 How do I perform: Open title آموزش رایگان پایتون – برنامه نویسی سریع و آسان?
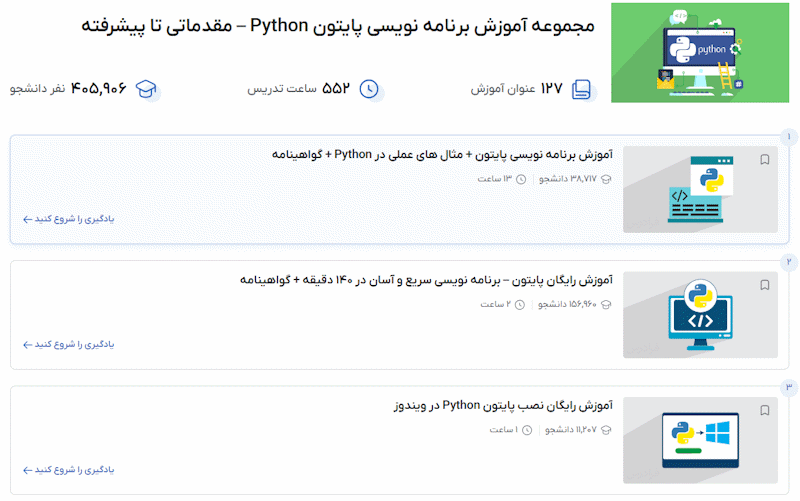[426, 280]
